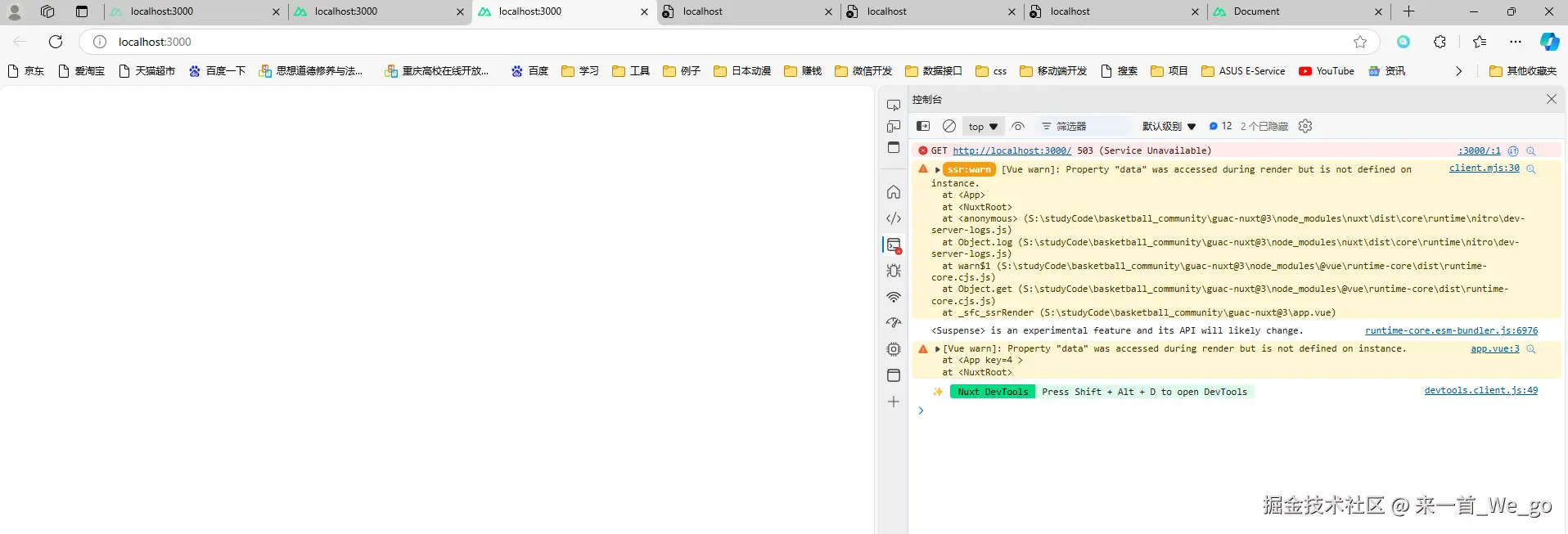Screen dimensions: 1568x534
Task: Open the css bookmarks folder
Action: pyautogui.click(x=991, y=71)
